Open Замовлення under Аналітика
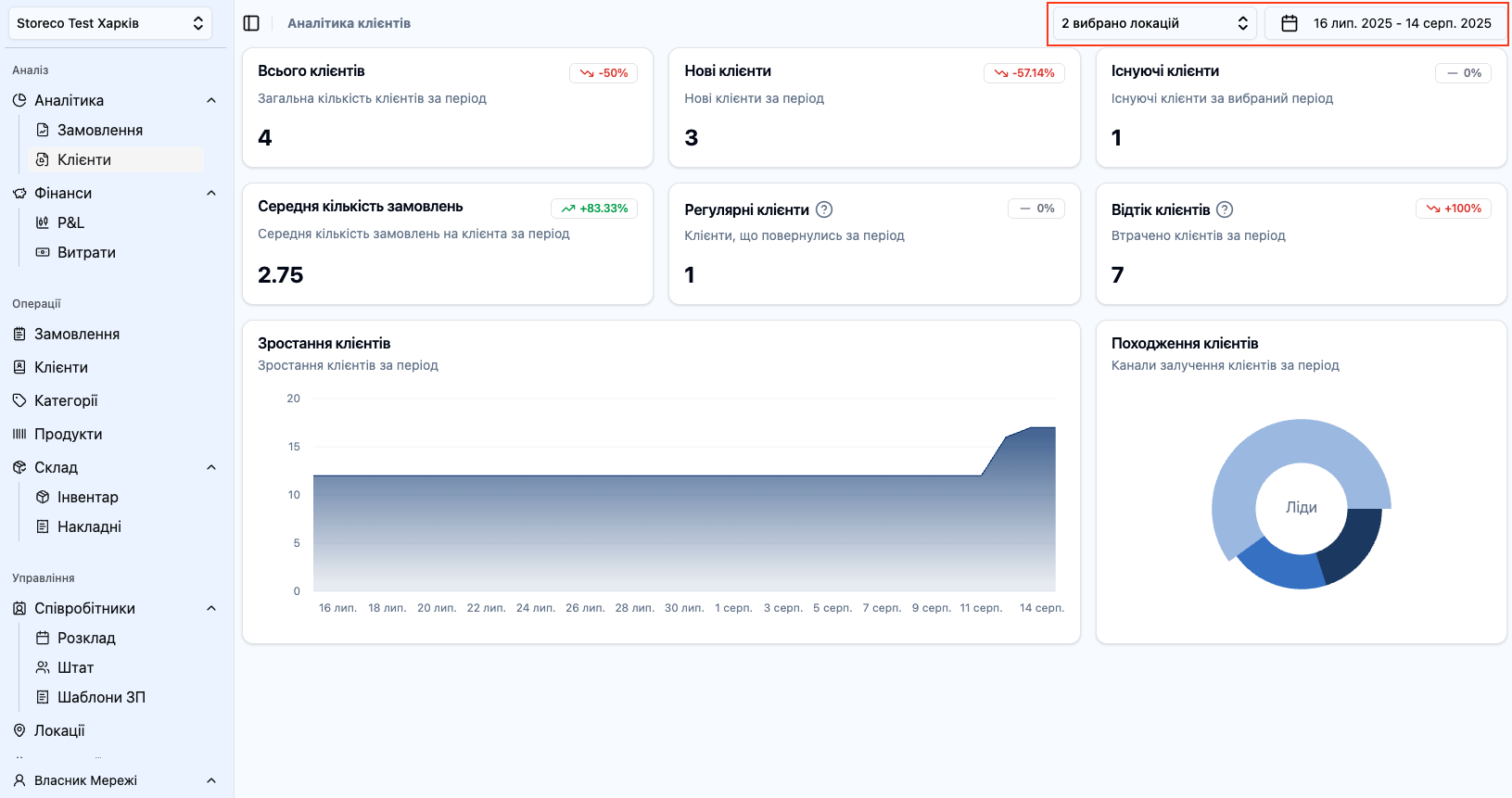The width and height of the screenshot is (1512, 798). tap(99, 130)
